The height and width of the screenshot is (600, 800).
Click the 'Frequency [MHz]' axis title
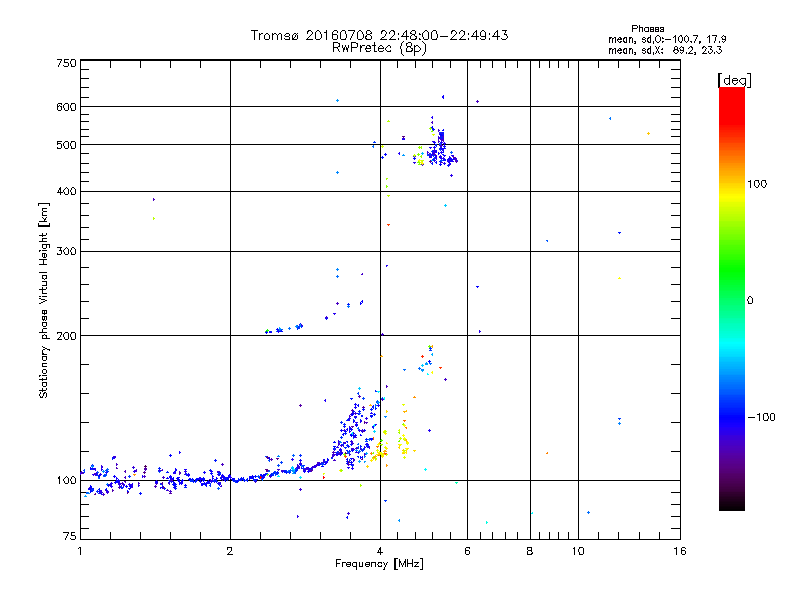point(379,564)
